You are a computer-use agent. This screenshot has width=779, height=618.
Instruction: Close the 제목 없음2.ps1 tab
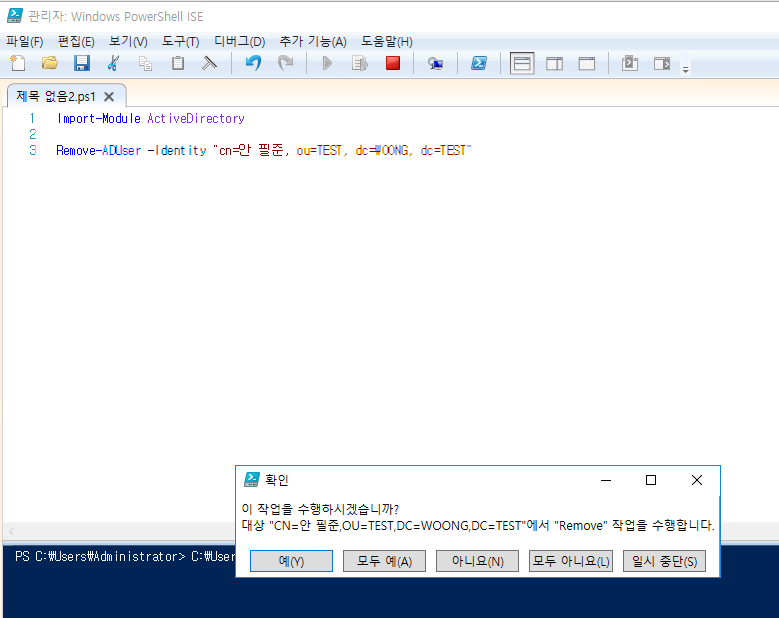point(109,97)
